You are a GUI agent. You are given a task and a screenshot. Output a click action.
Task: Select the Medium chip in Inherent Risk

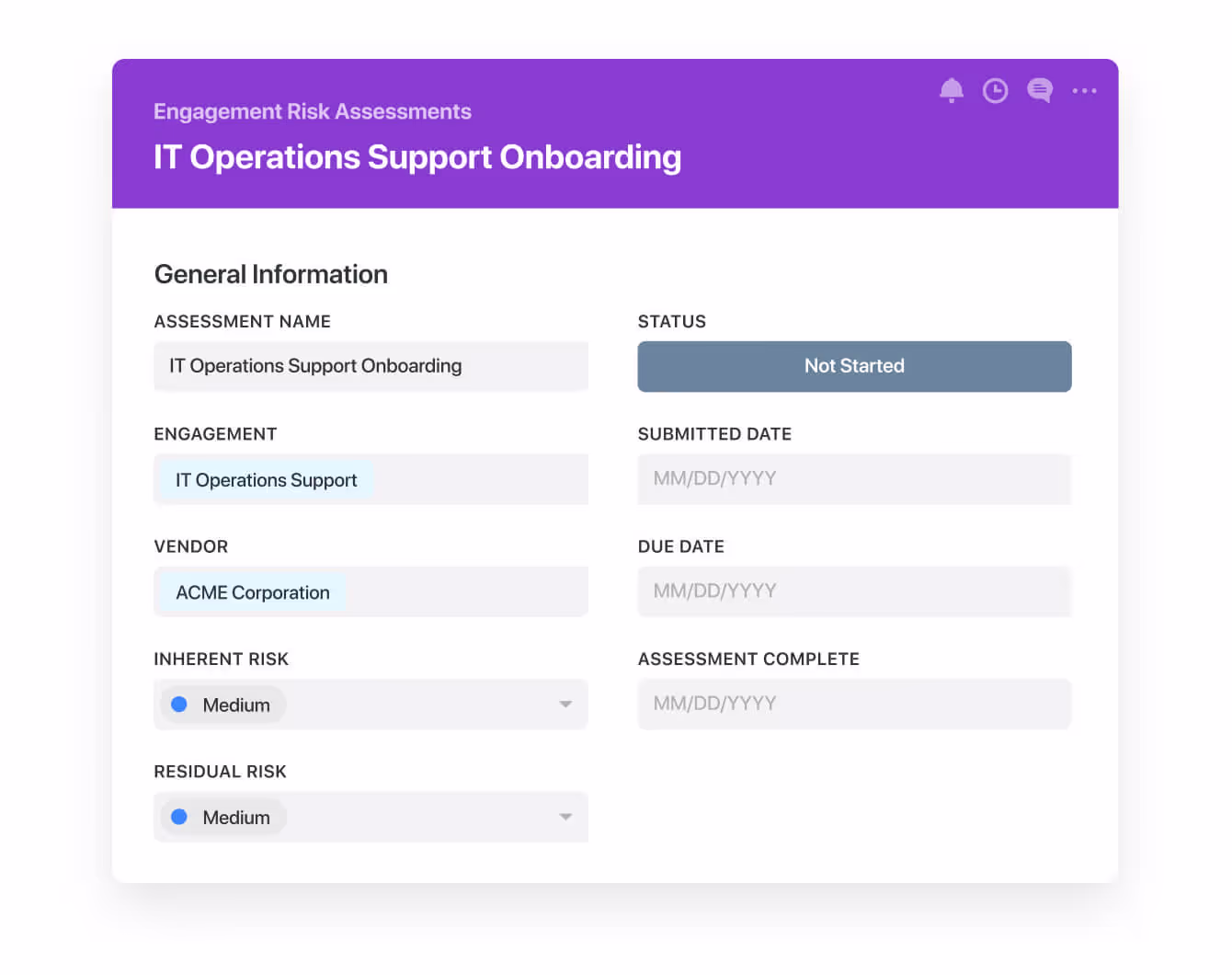point(235,705)
